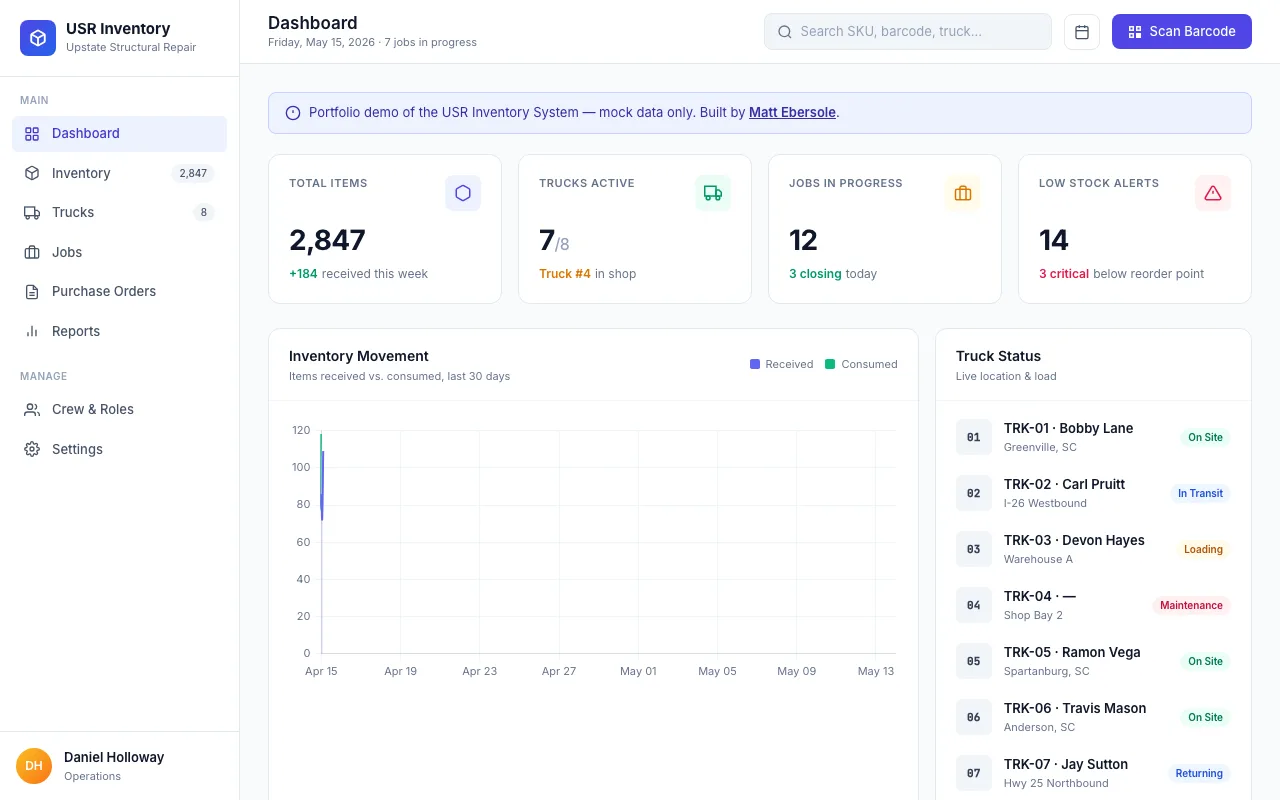The height and width of the screenshot is (800, 1280).
Task: Click the Jobs briefcase icon in sidebar
Action: [32, 252]
